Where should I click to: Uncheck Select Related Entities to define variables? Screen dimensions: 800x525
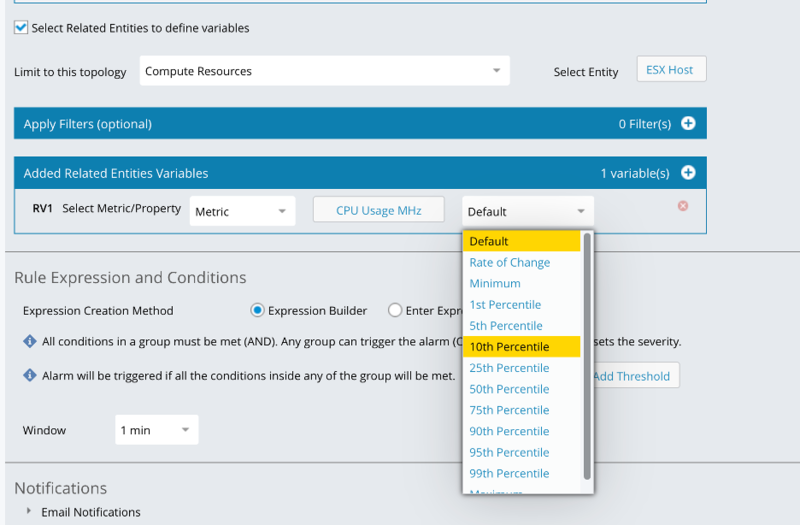pyautogui.click(x=21, y=28)
